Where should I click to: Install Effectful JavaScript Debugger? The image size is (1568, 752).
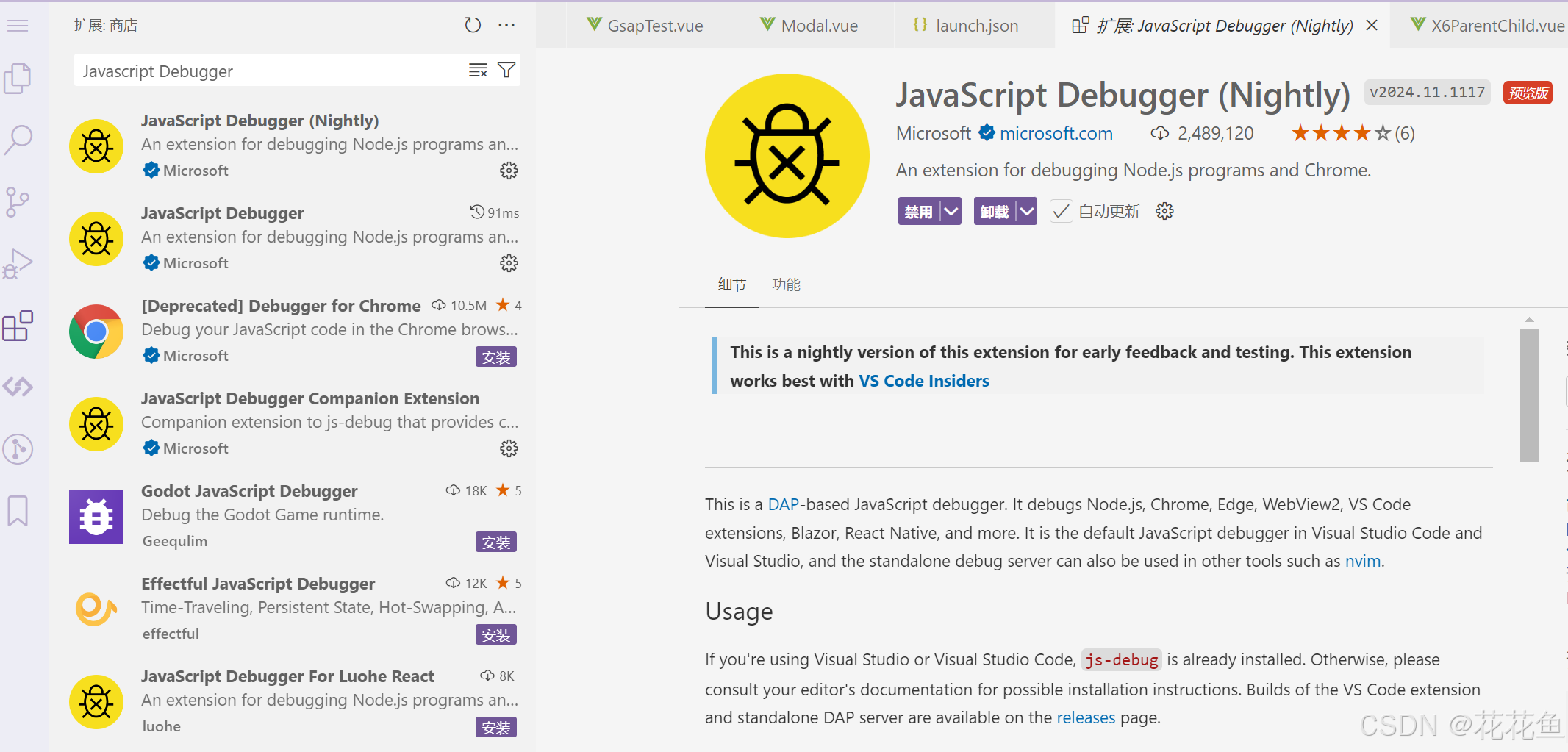[496, 635]
